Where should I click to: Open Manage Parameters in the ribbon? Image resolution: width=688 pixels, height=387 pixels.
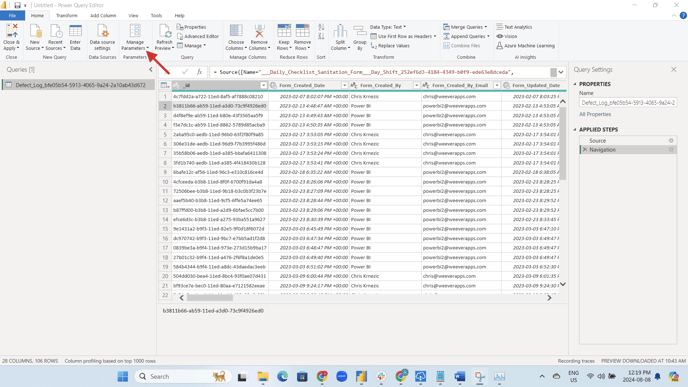135,37
